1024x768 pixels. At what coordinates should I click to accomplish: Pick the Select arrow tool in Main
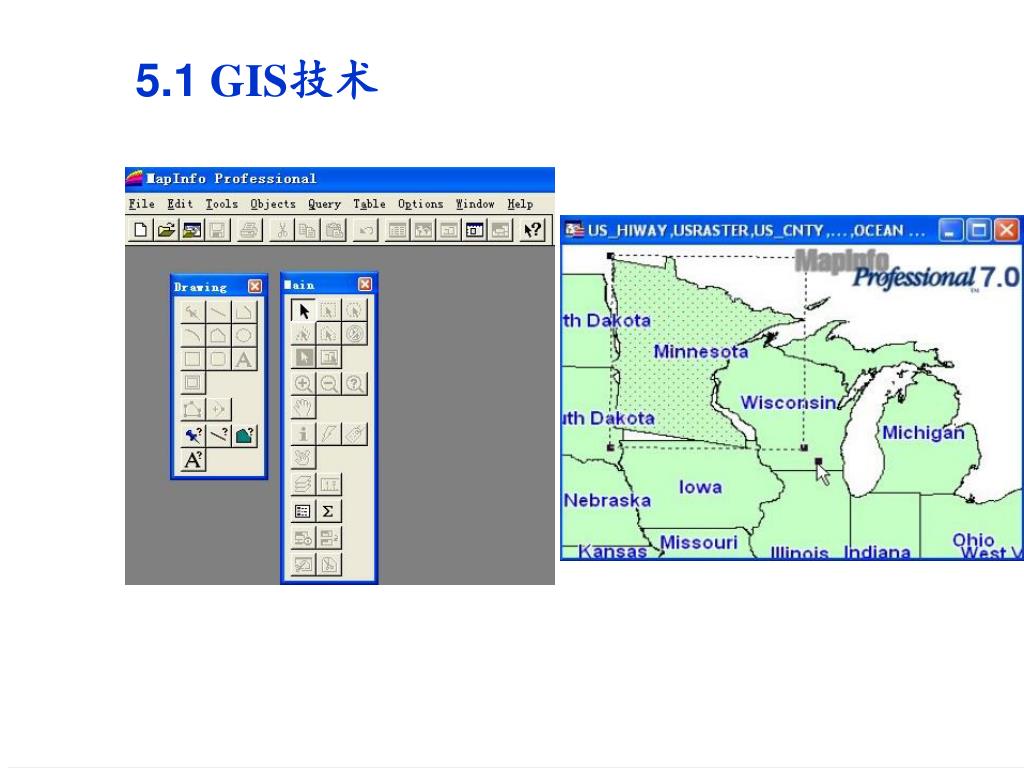click(303, 311)
